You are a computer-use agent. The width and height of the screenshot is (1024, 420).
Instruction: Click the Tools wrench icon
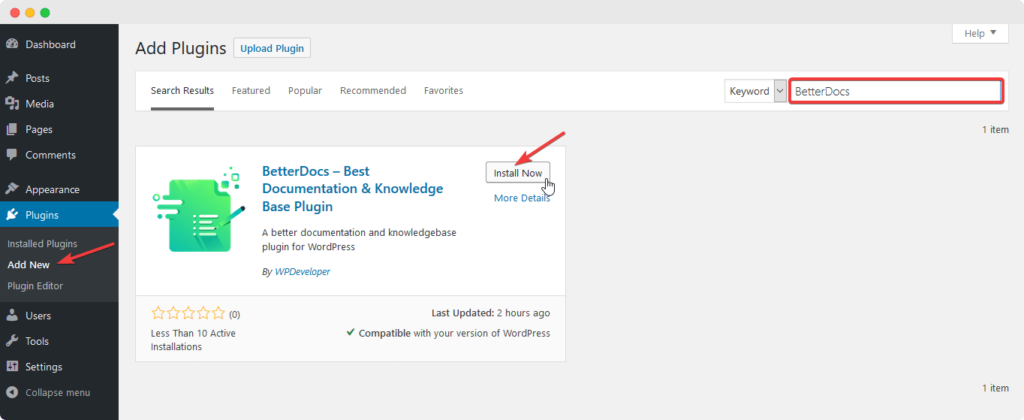tap(12, 341)
